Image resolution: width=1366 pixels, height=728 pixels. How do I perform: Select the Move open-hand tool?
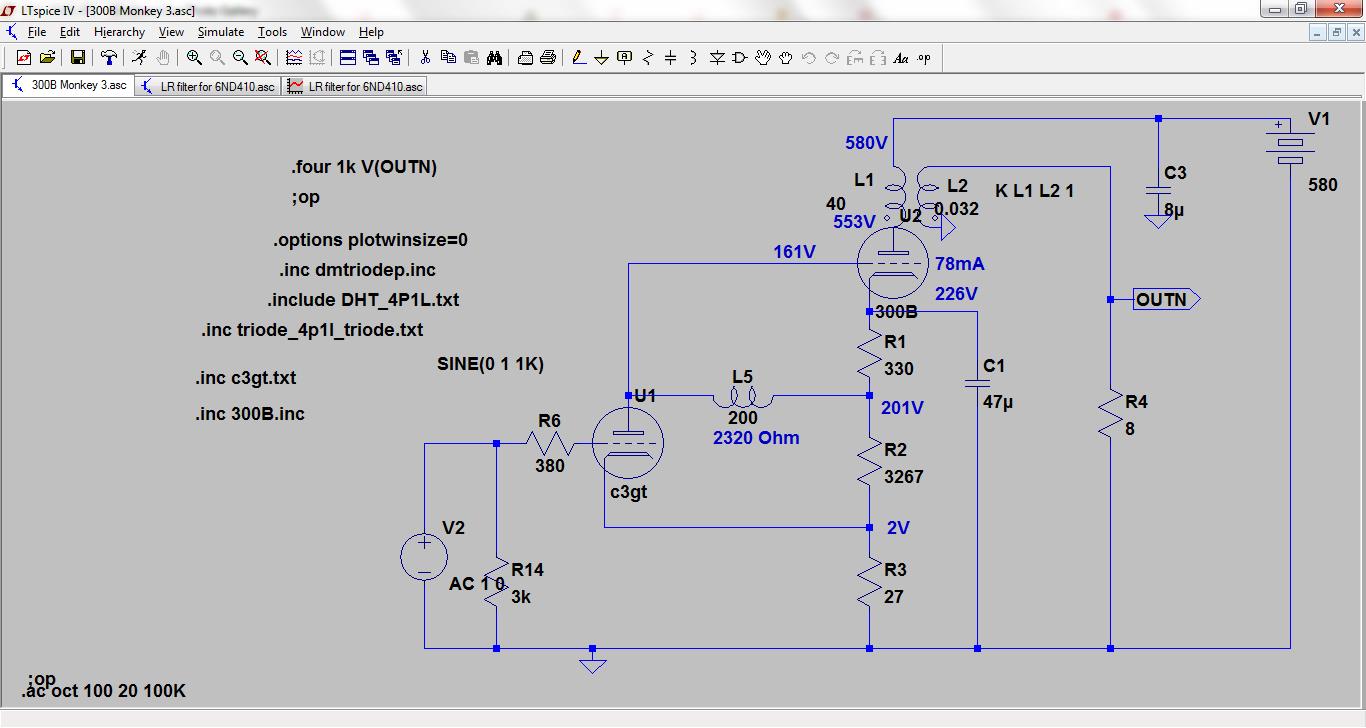763,58
